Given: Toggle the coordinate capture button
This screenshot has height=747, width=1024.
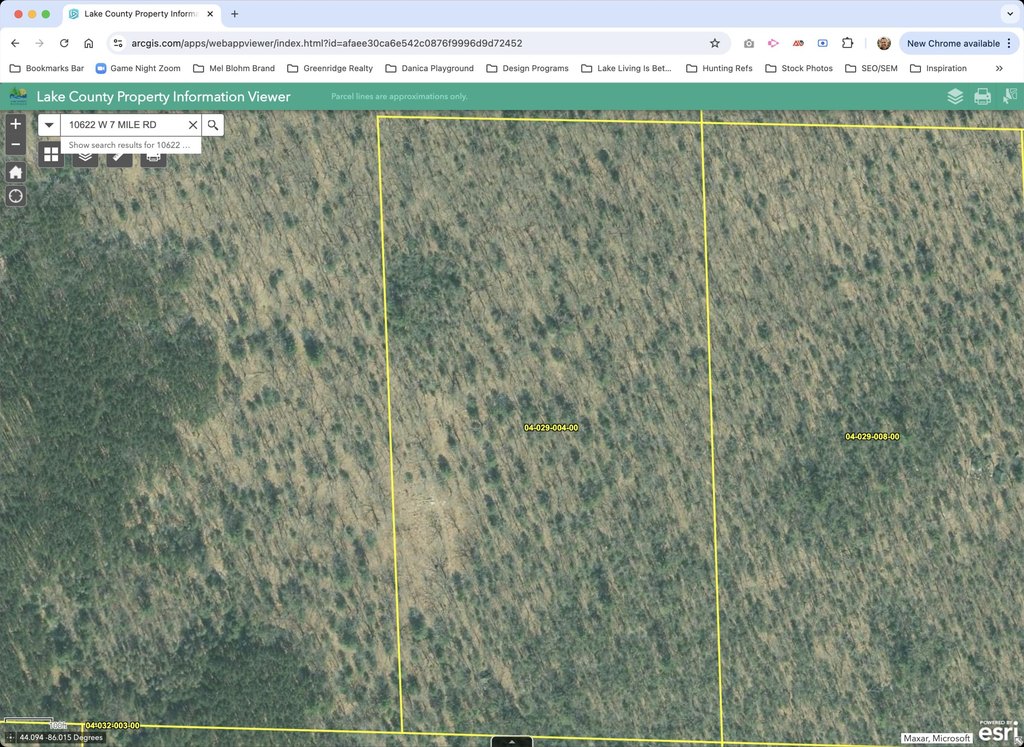Looking at the screenshot, I should tap(10, 738).
